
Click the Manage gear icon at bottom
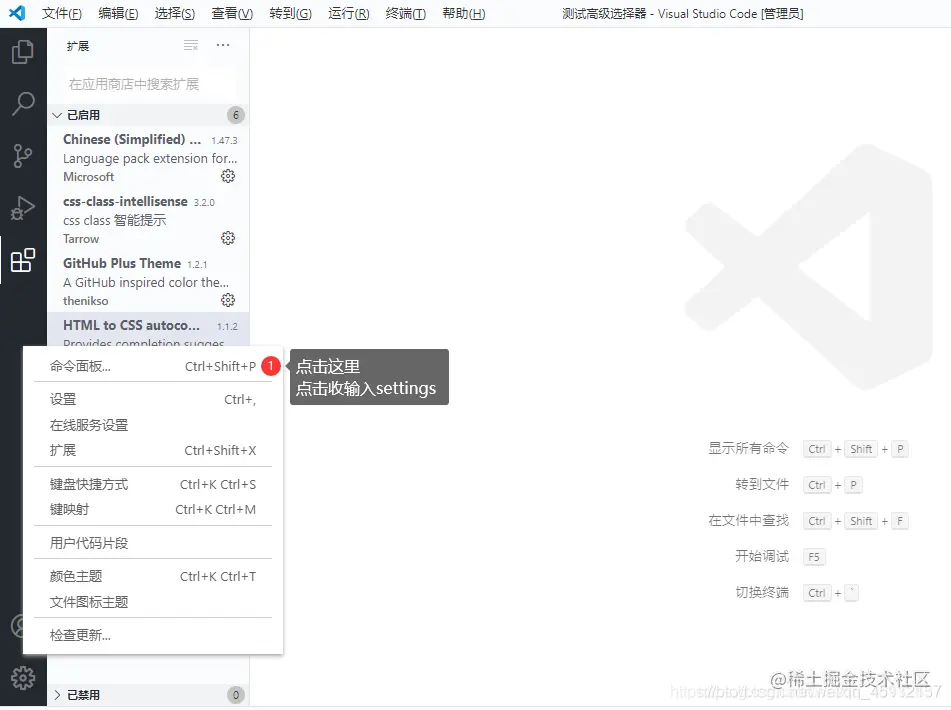click(x=22, y=678)
